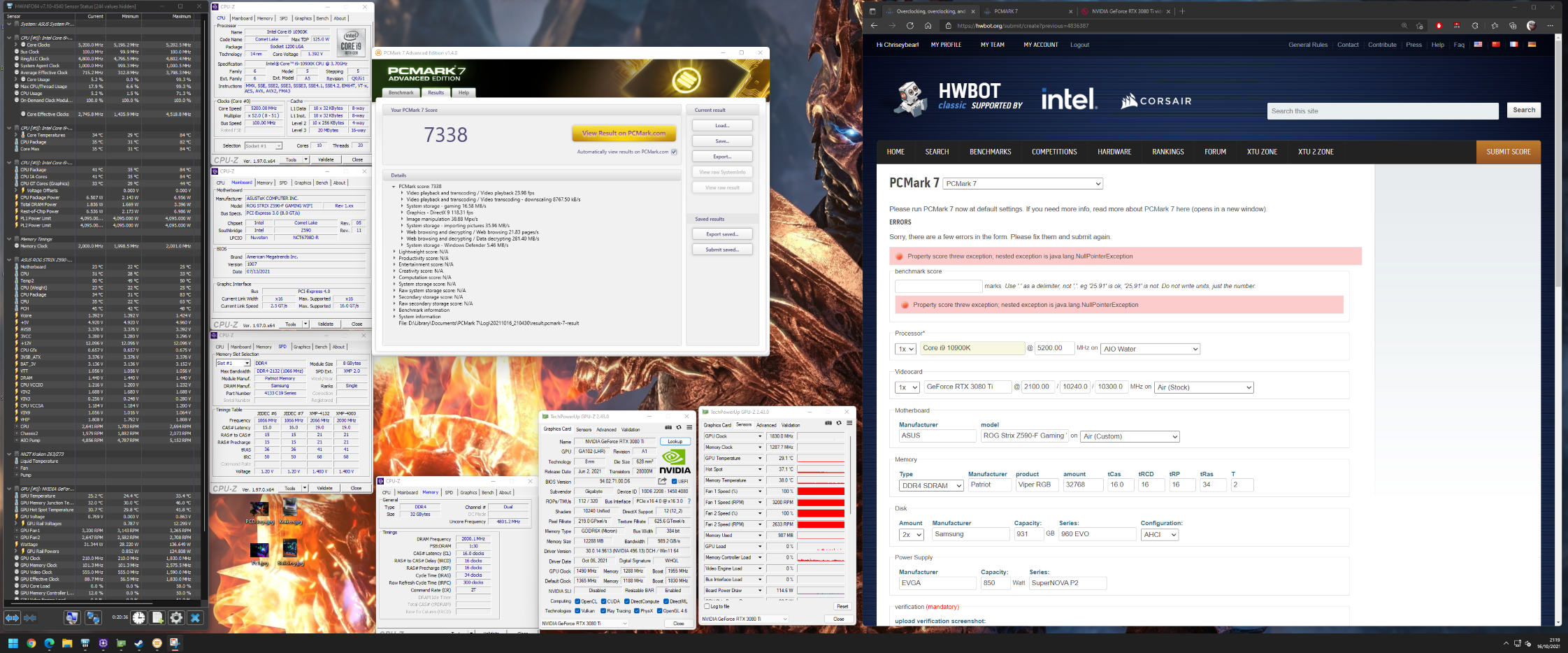This screenshot has height=653, width=1568.
Task: Open BENCHMARKS menu on HWBOT
Action: point(990,152)
